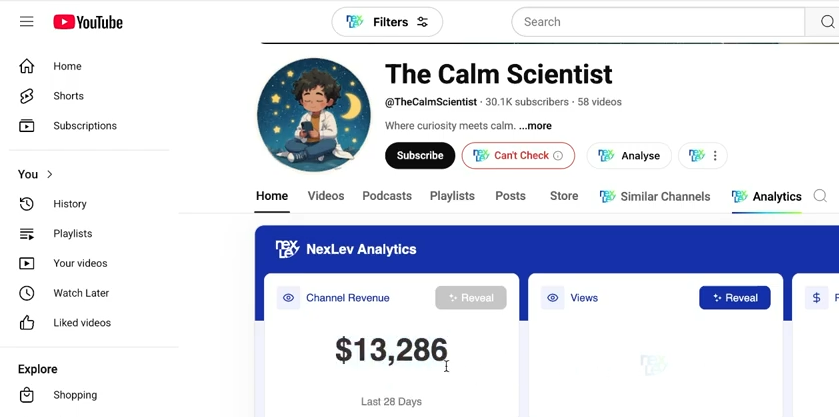Reveal the Views statistic
The height and width of the screenshot is (417, 839).
coord(734,298)
